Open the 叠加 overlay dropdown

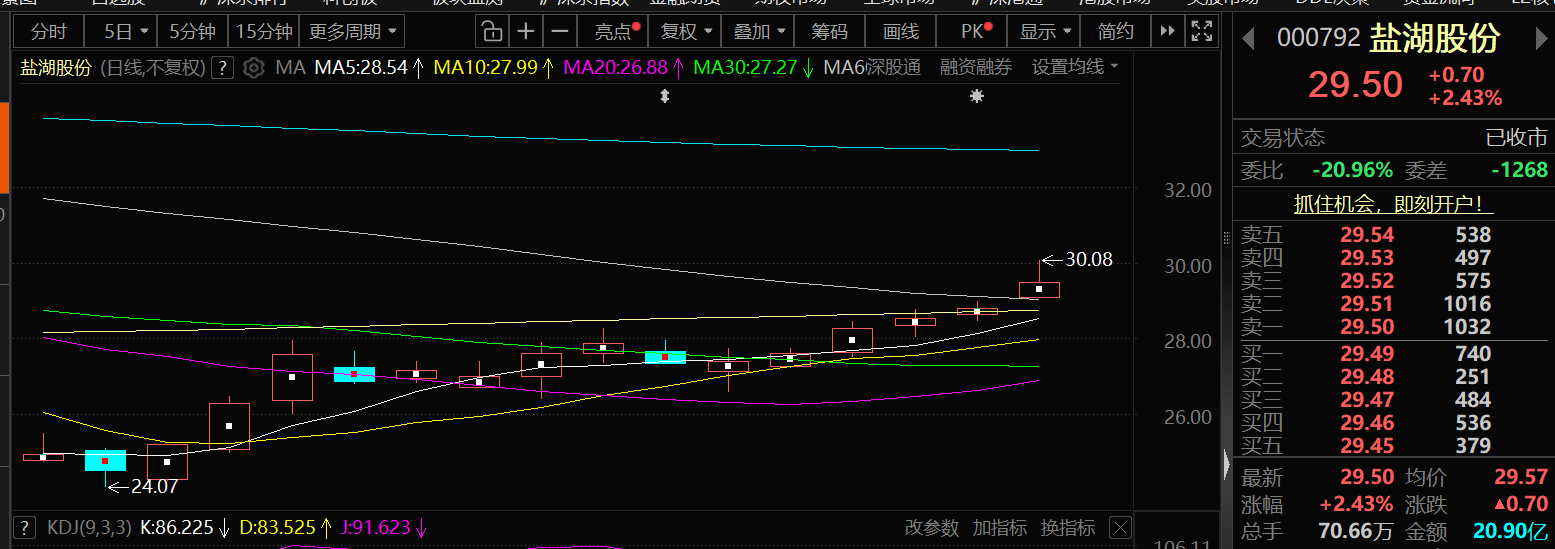coord(759,32)
